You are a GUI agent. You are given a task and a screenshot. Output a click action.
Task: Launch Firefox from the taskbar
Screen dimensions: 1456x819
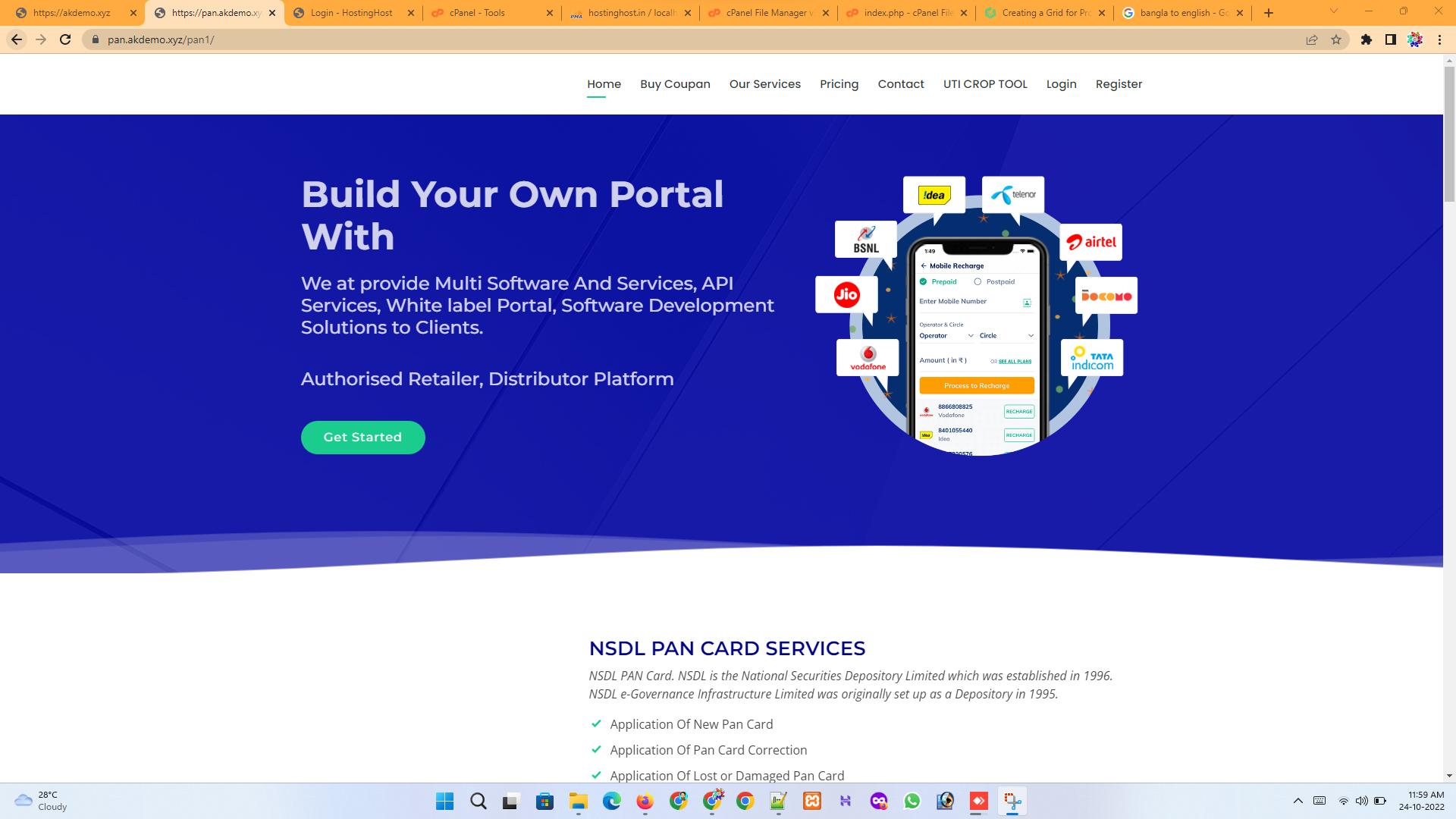pos(645,801)
